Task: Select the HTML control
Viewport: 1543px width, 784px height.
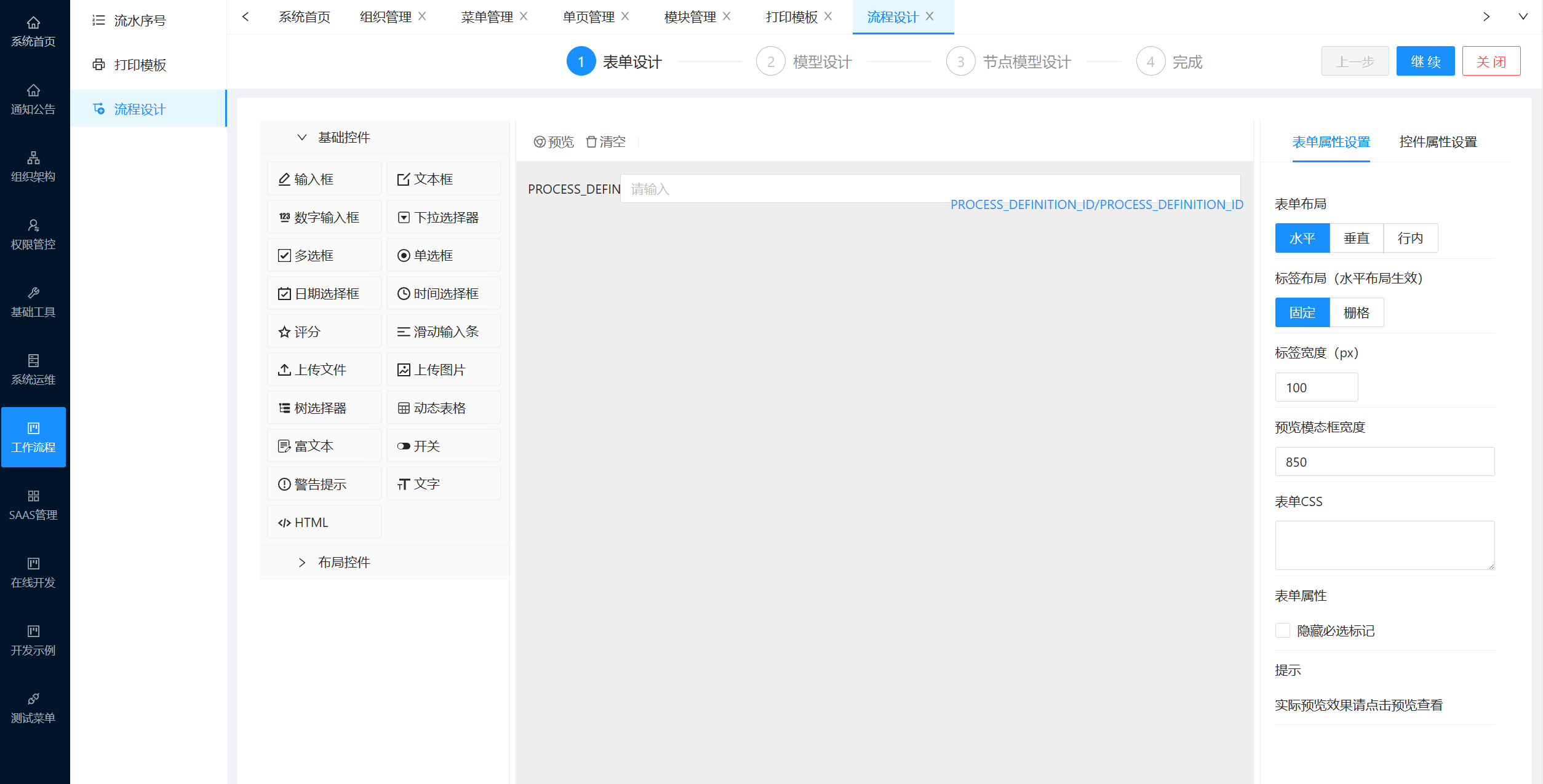Action: (x=324, y=522)
